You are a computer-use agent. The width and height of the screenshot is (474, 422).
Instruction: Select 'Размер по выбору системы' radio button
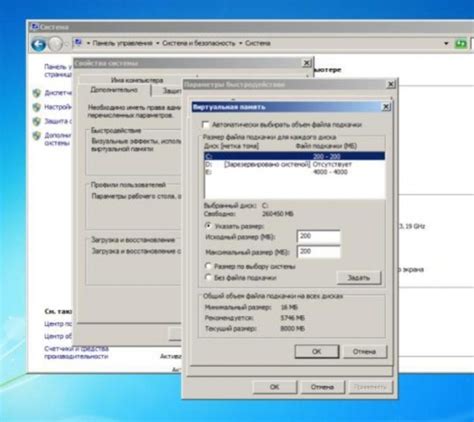click(208, 266)
